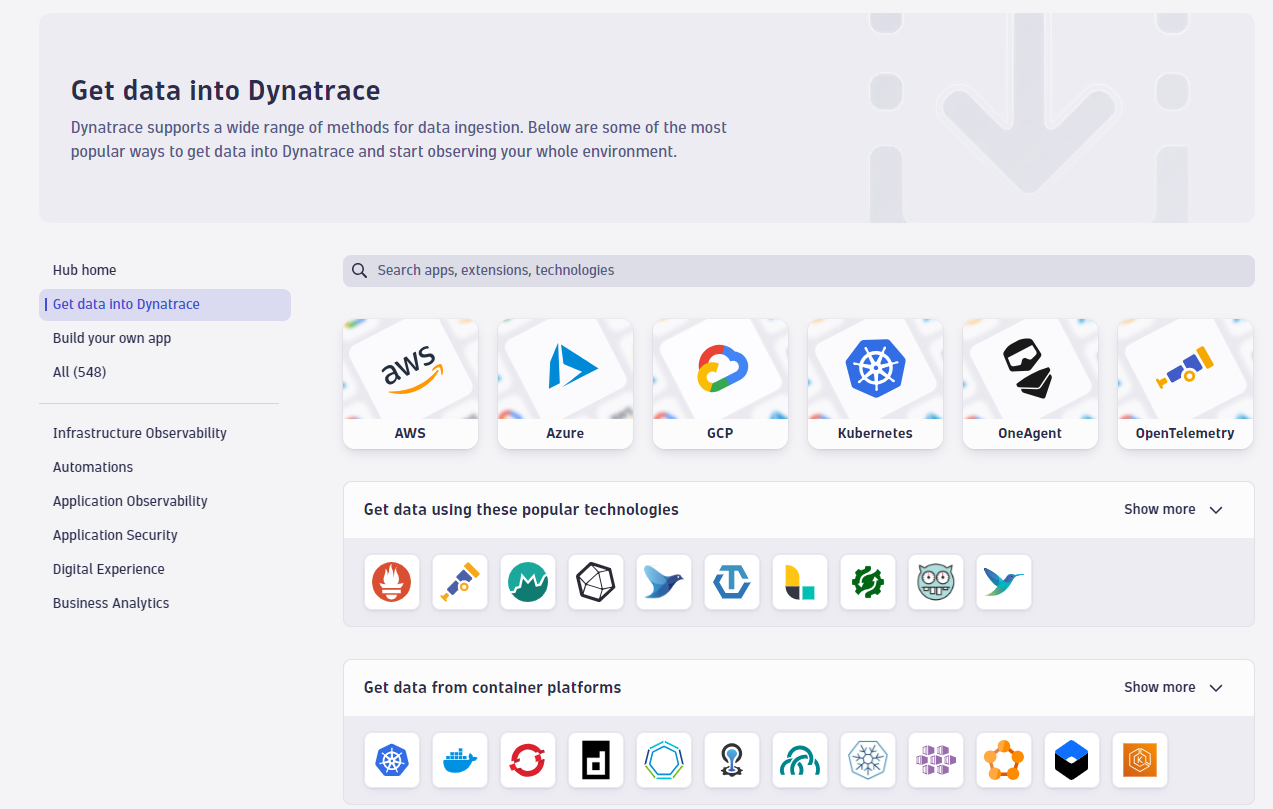Select Get data into Dynatrace nav item
The image size is (1273, 809).
tap(165, 305)
